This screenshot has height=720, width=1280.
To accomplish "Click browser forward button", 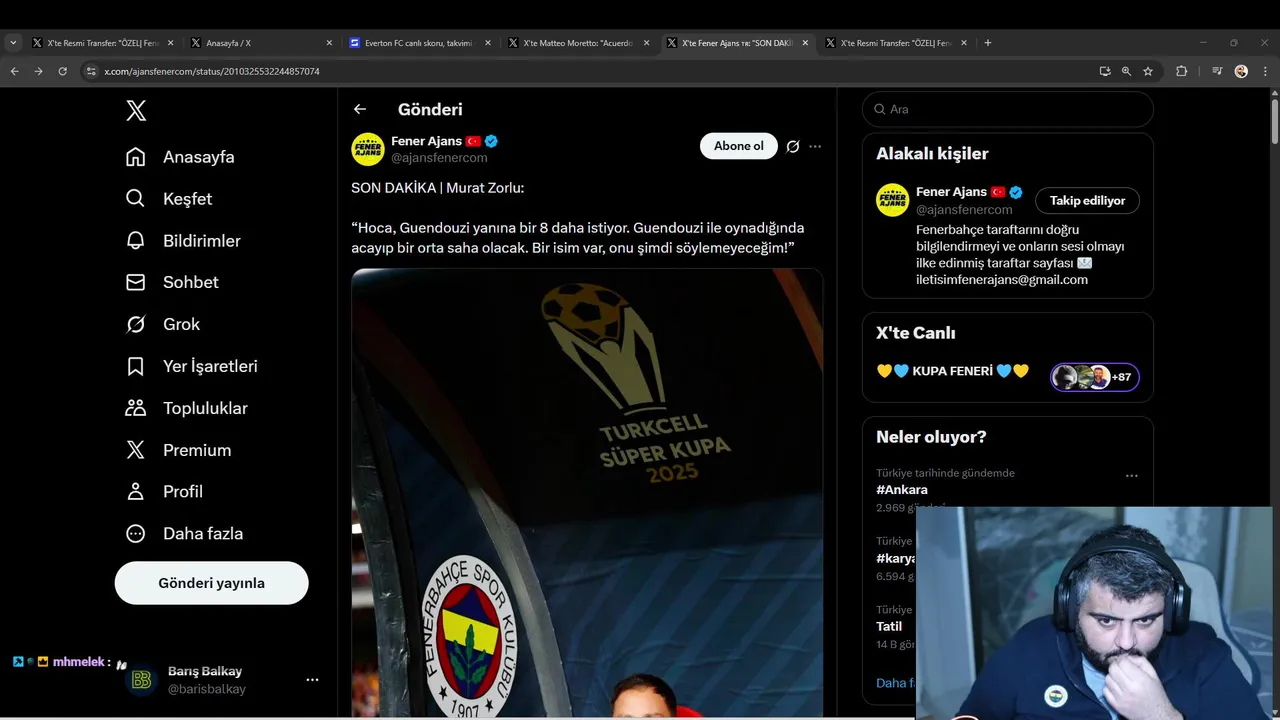I will click(38, 71).
